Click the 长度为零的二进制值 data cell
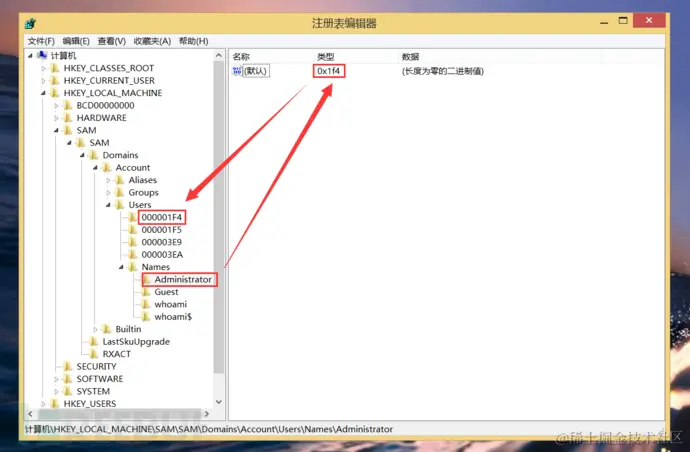Viewport: 690px width, 452px height. point(443,71)
